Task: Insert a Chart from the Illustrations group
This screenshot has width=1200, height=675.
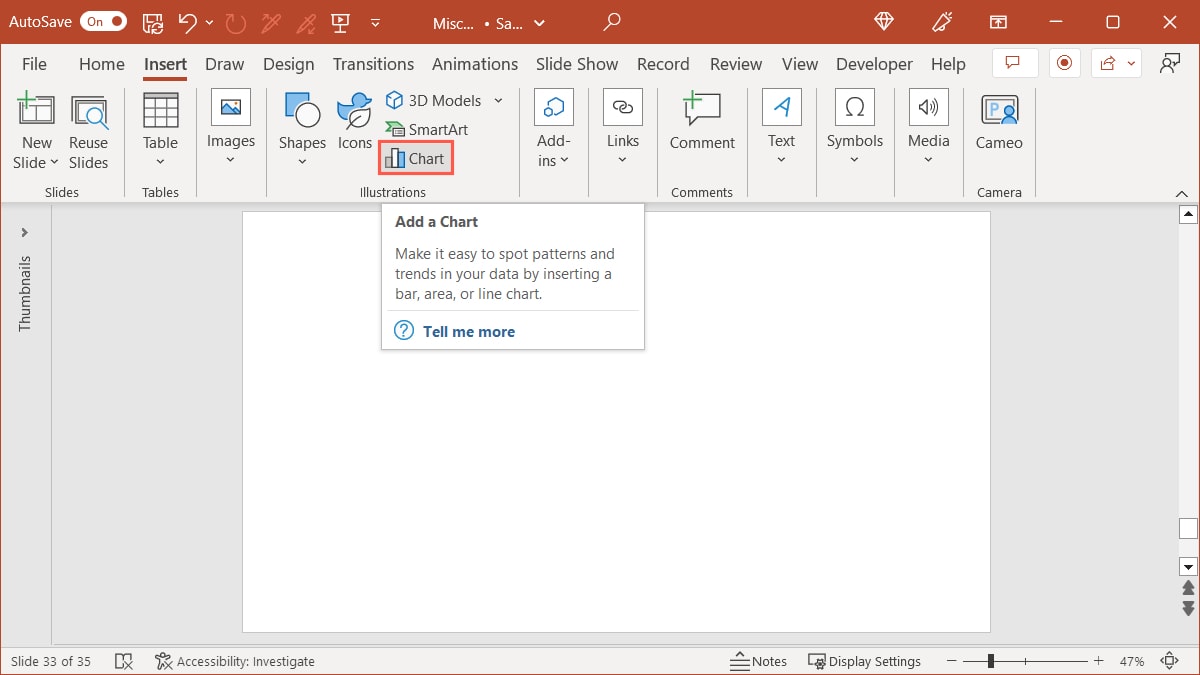Action: [415, 158]
